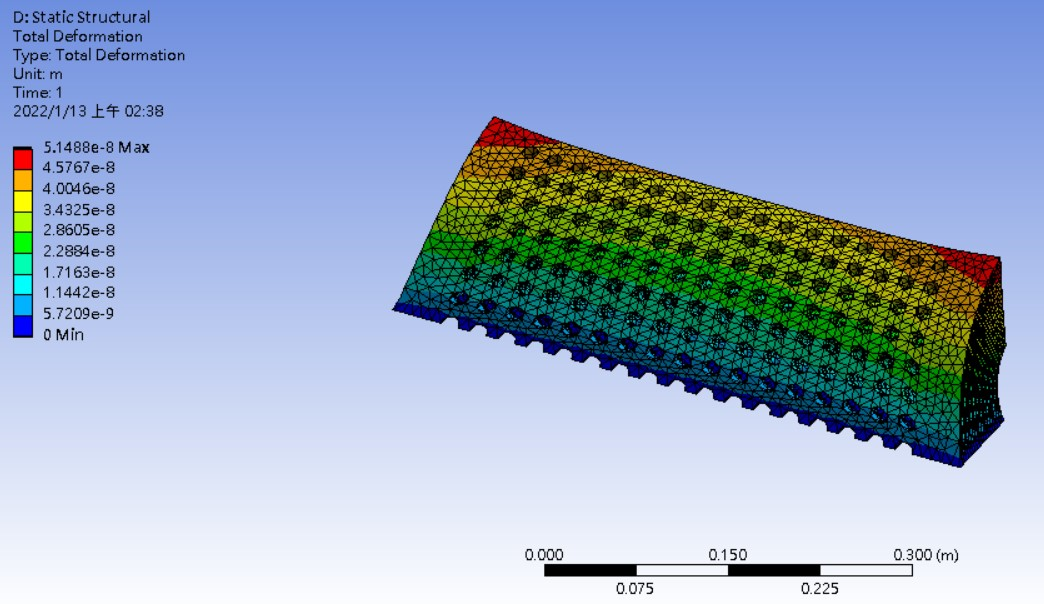The height and width of the screenshot is (604, 1044).
Task: Select the "0.225" scale ruler label
Action: coord(820,589)
